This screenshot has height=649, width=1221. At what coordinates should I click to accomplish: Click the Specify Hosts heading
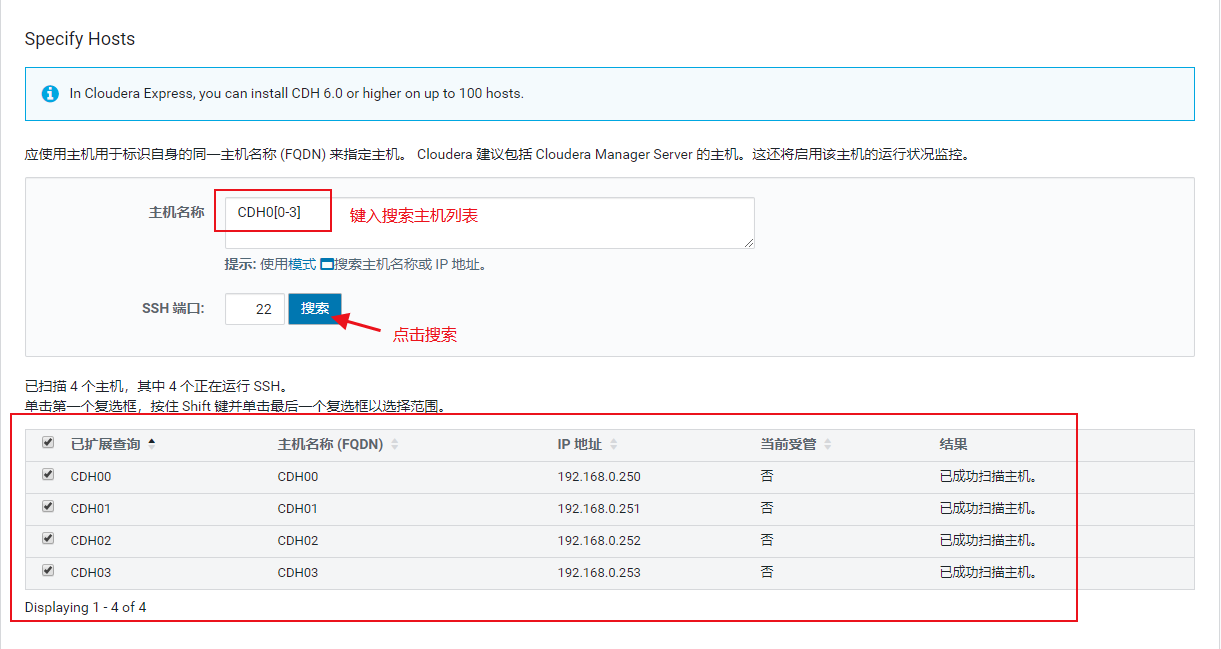click(x=80, y=39)
